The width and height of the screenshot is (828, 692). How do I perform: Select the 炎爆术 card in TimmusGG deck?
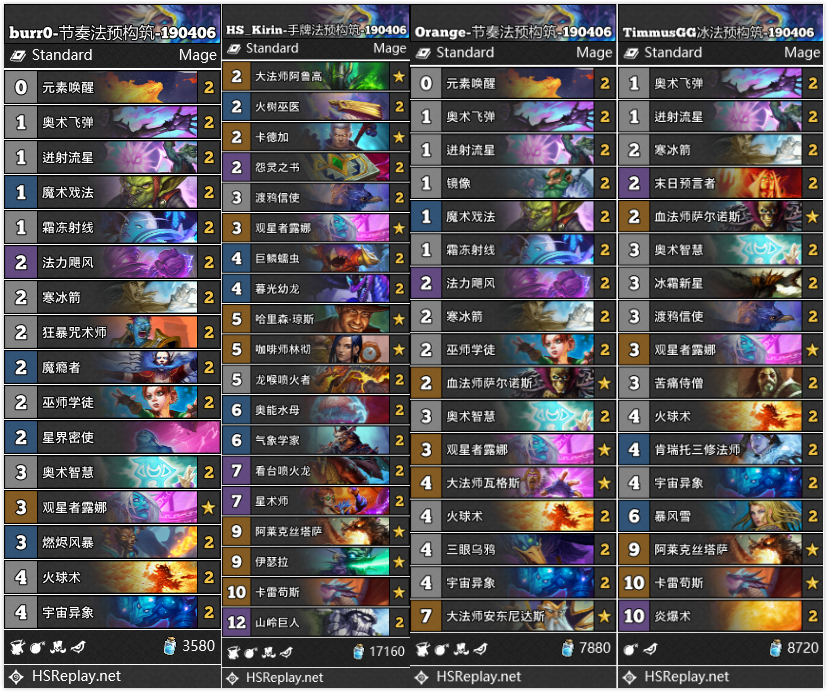pyautogui.click(x=720, y=616)
